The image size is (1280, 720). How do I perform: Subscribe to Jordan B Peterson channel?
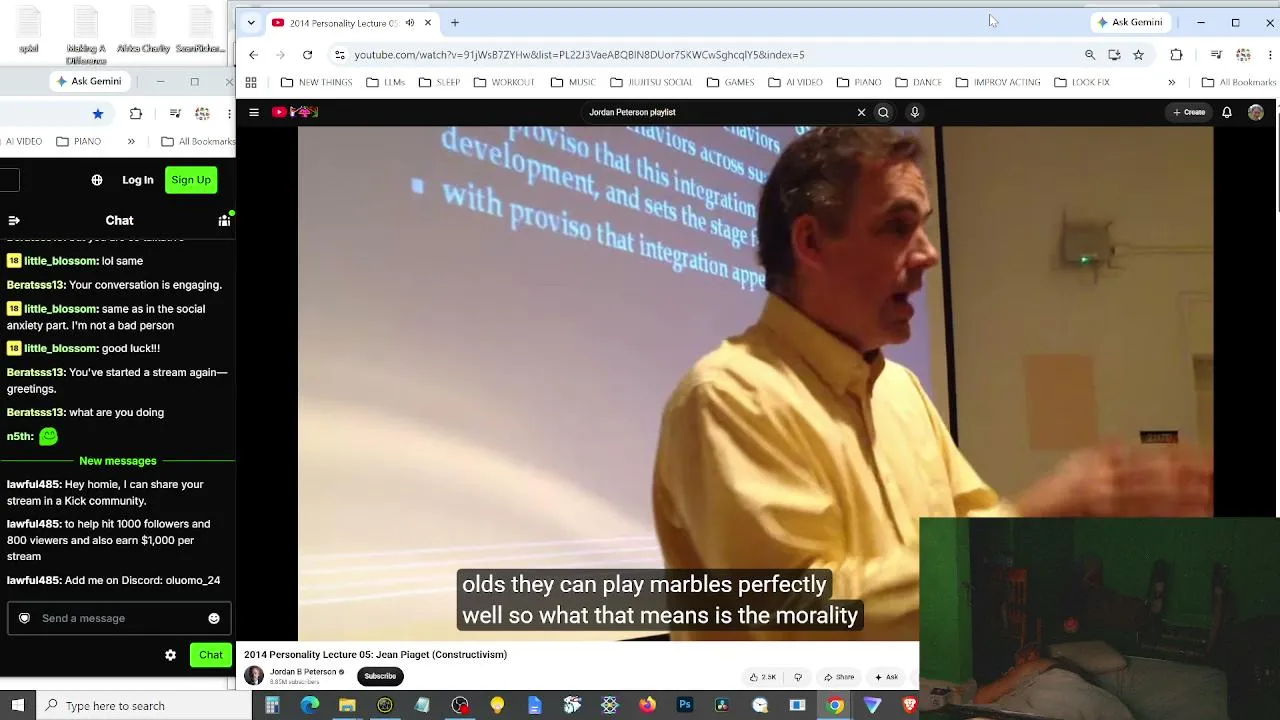pyautogui.click(x=380, y=676)
